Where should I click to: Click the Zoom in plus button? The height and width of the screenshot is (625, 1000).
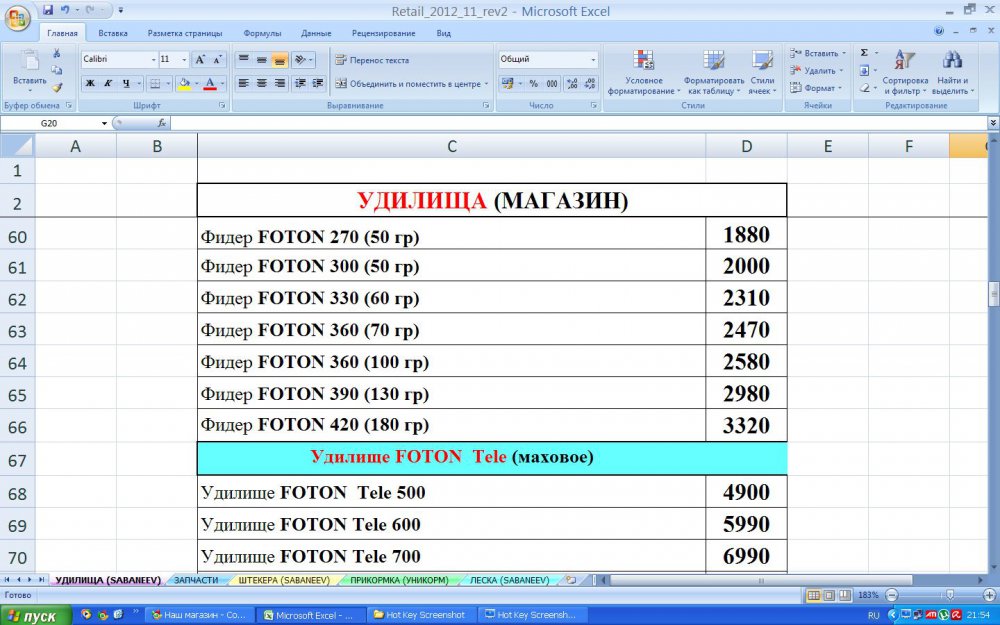[x=989, y=595]
